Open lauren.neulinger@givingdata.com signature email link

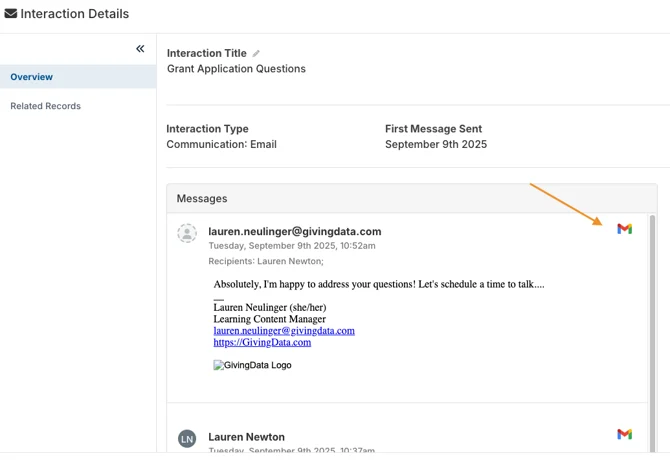(x=284, y=331)
